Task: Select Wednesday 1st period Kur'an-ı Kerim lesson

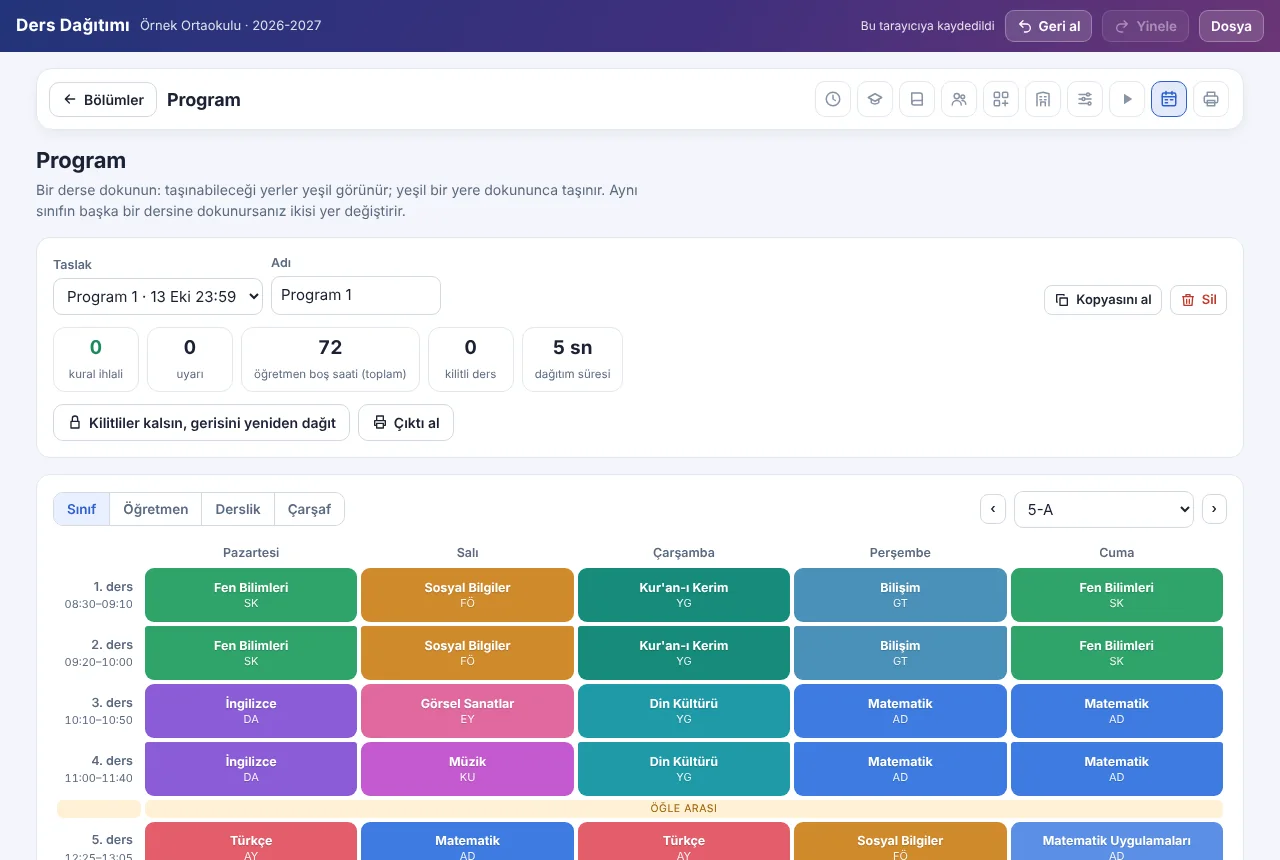Action: [x=684, y=595]
